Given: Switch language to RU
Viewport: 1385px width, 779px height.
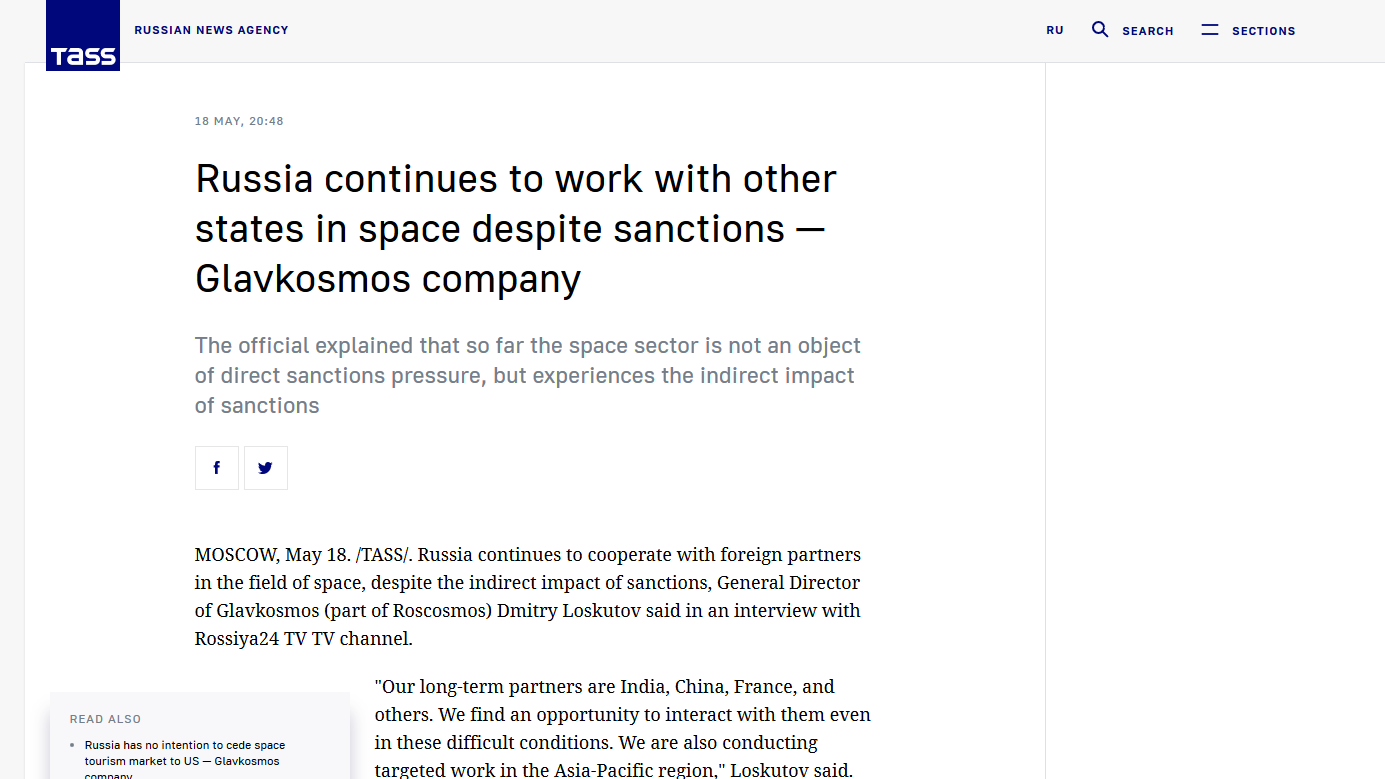Looking at the screenshot, I should click(1055, 30).
